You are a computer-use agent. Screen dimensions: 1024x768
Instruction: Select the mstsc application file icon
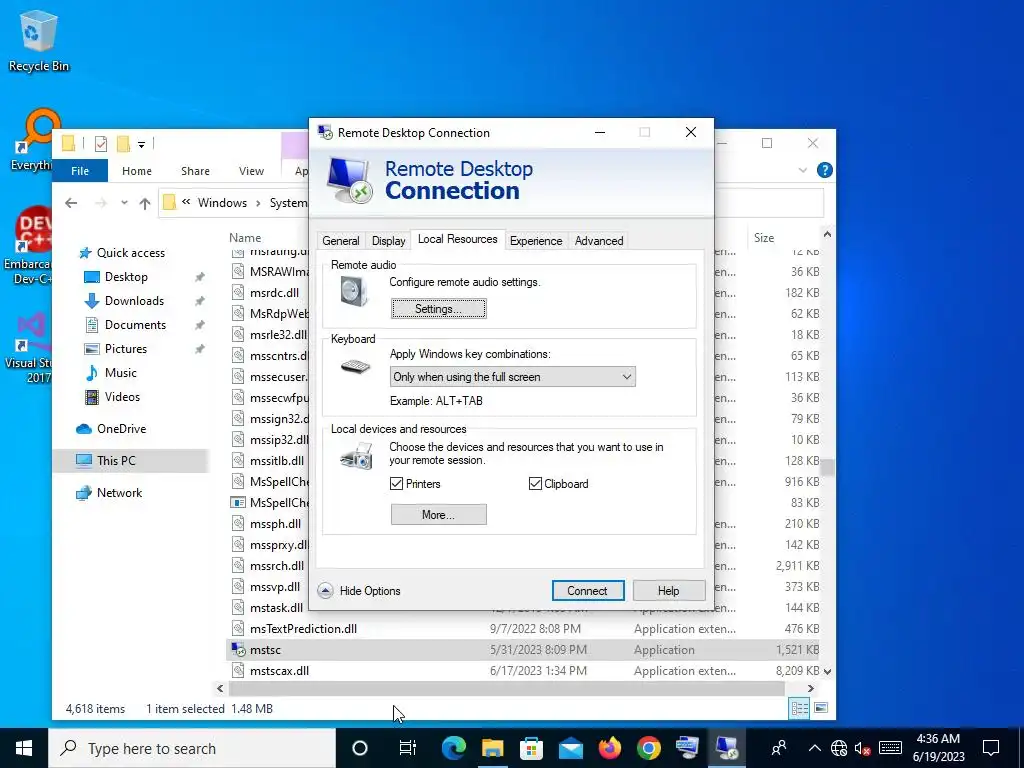coord(238,650)
